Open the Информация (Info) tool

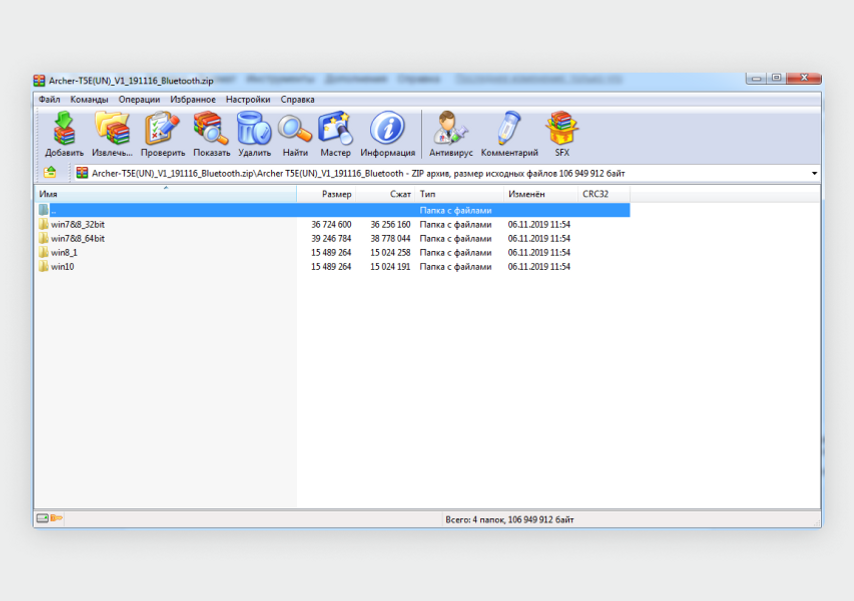coord(387,134)
